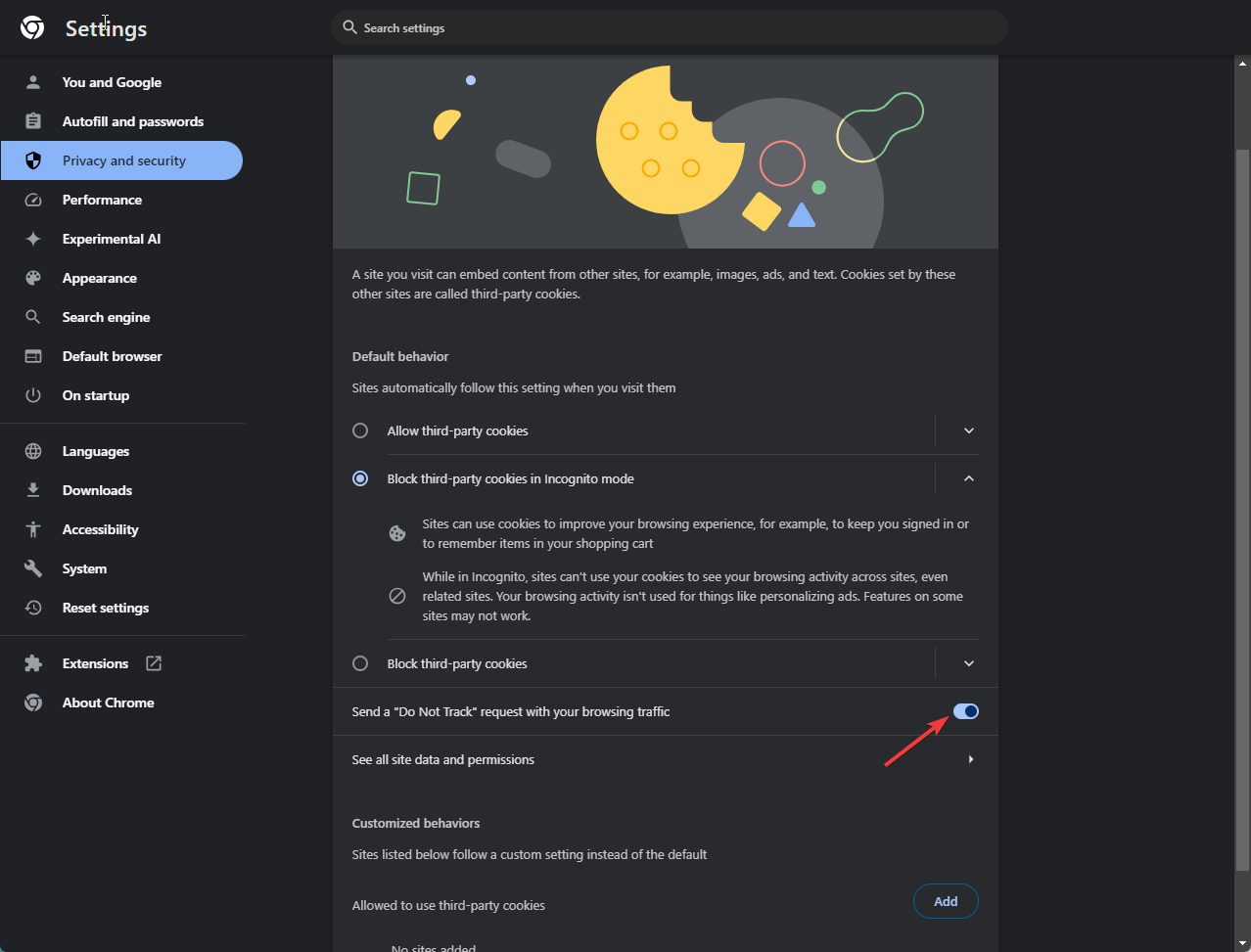The image size is (1251, 952).
Task: Click the page's vertical scrollbar thumb
Action: 1242,509
